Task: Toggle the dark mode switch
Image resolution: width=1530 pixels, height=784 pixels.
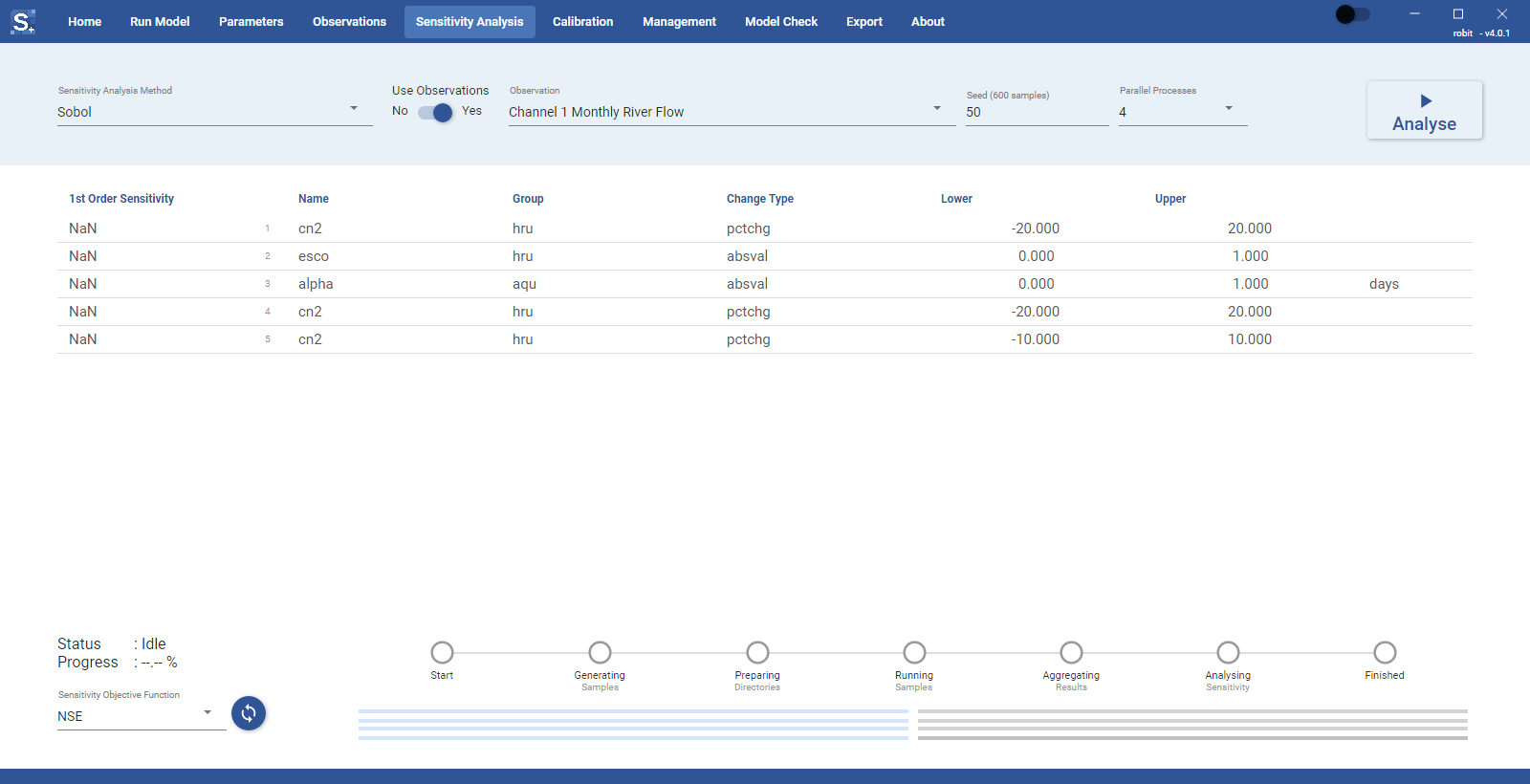Action: click(x=1353, y=14)
